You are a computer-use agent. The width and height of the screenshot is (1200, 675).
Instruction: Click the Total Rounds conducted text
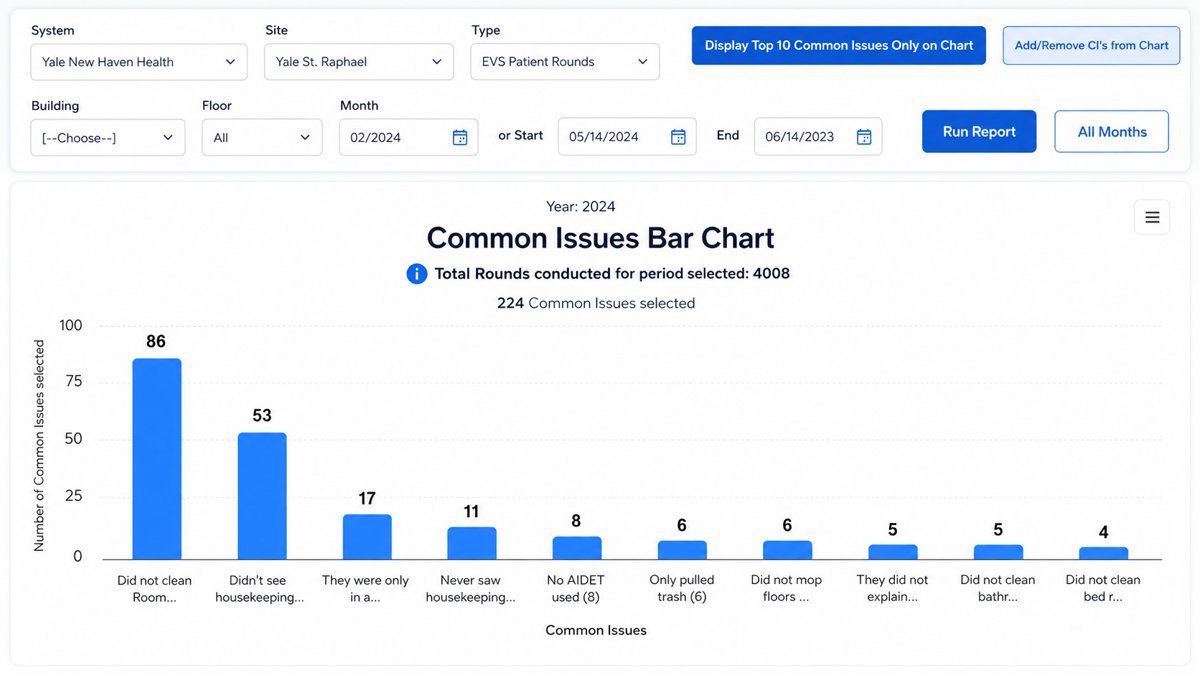coord(612,274)
